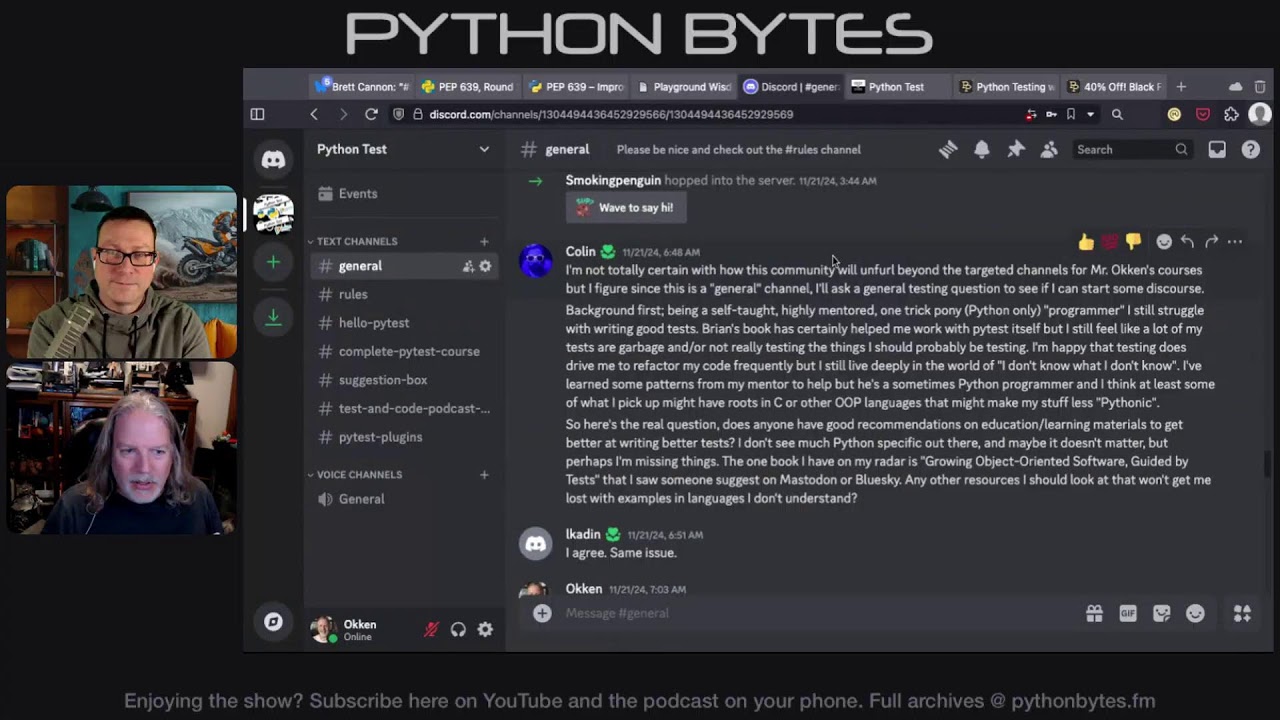Open add reaction smiley on Colin's message
Screen dimensions: 1280x720
(x=1164, y=242)
